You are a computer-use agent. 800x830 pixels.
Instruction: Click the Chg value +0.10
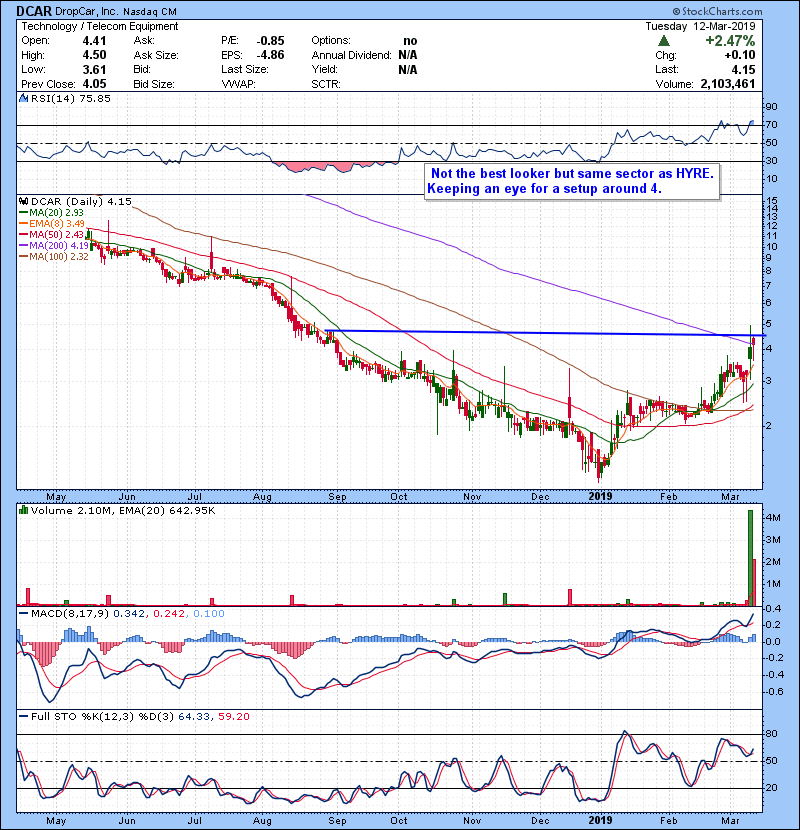point(740,55)
